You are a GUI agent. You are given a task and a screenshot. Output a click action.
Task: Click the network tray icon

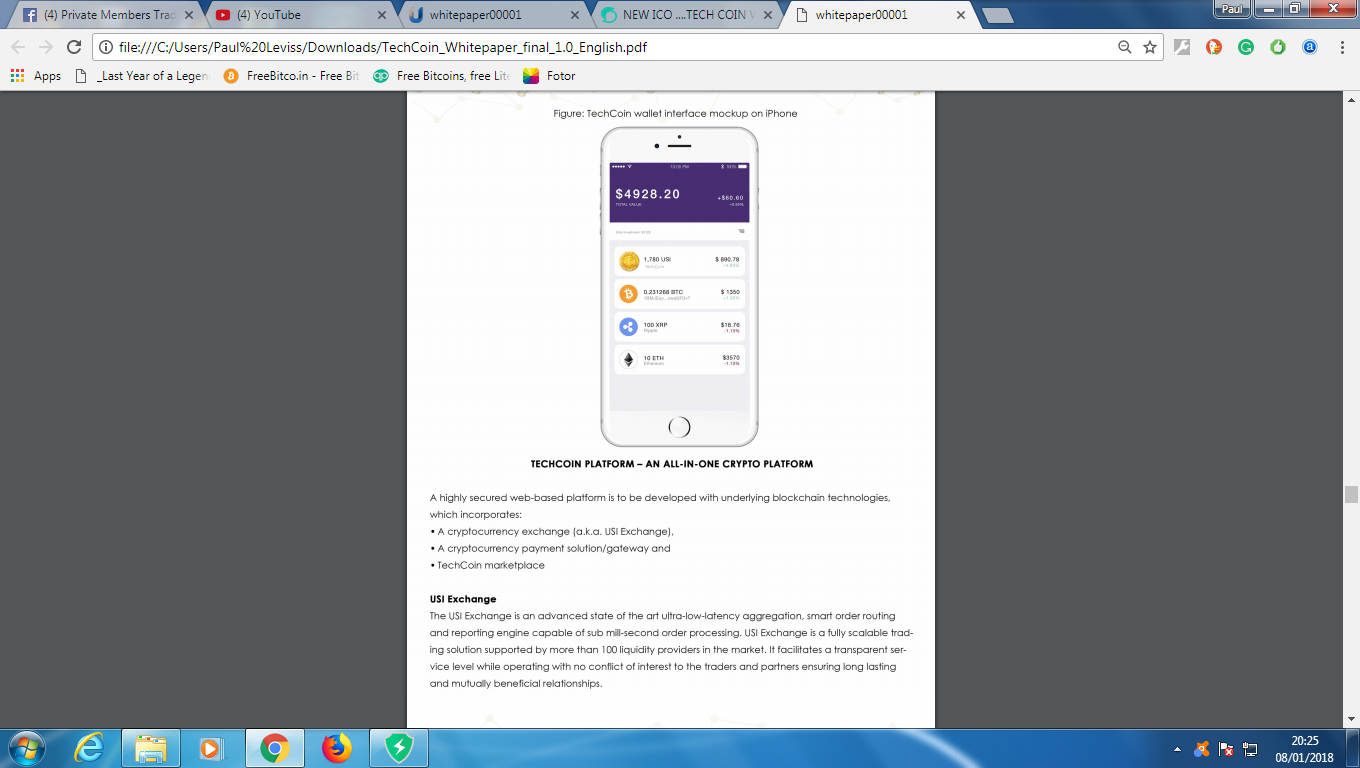(1250, 748)
